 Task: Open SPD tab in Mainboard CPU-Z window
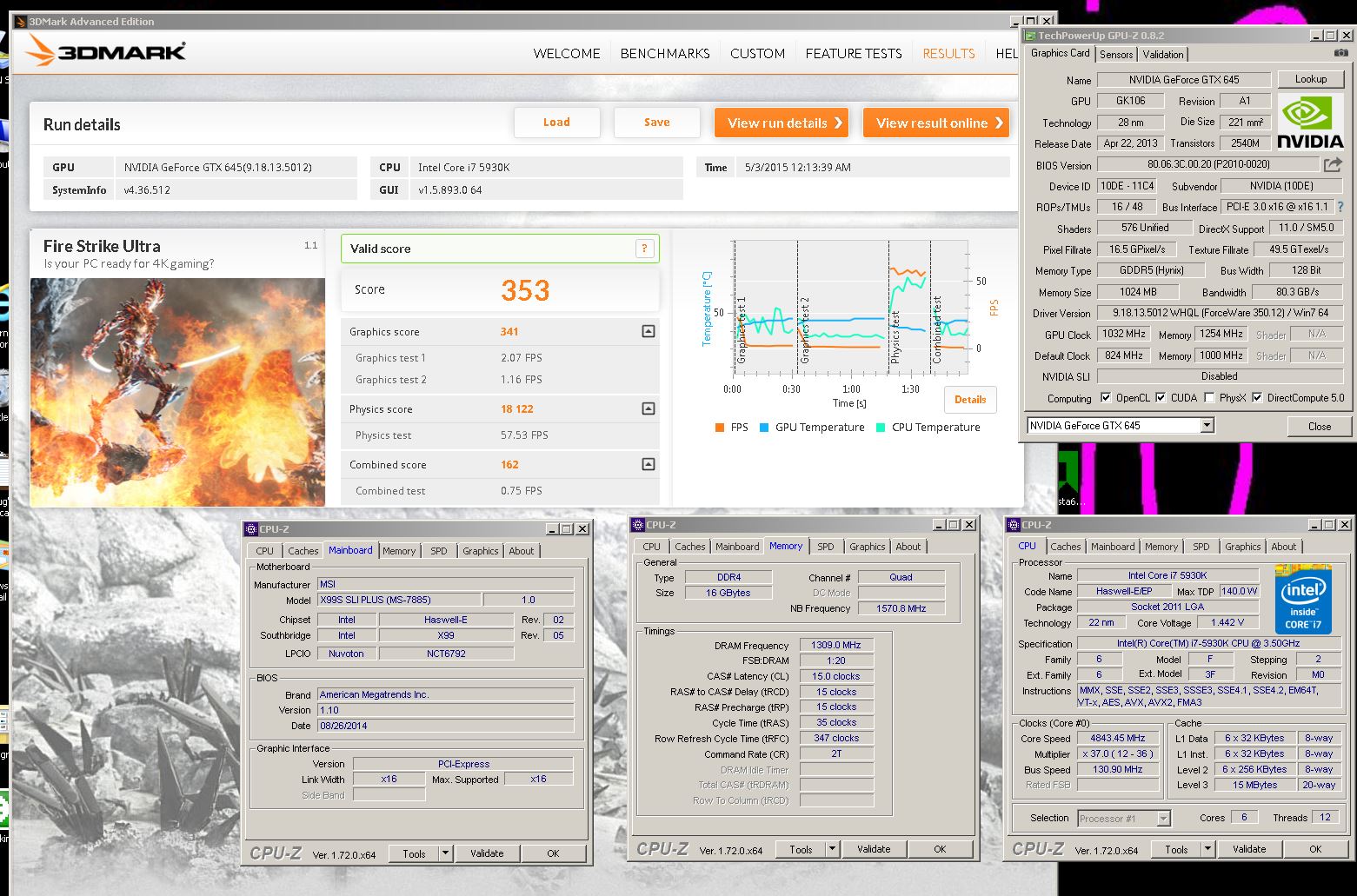click(439, 551)
